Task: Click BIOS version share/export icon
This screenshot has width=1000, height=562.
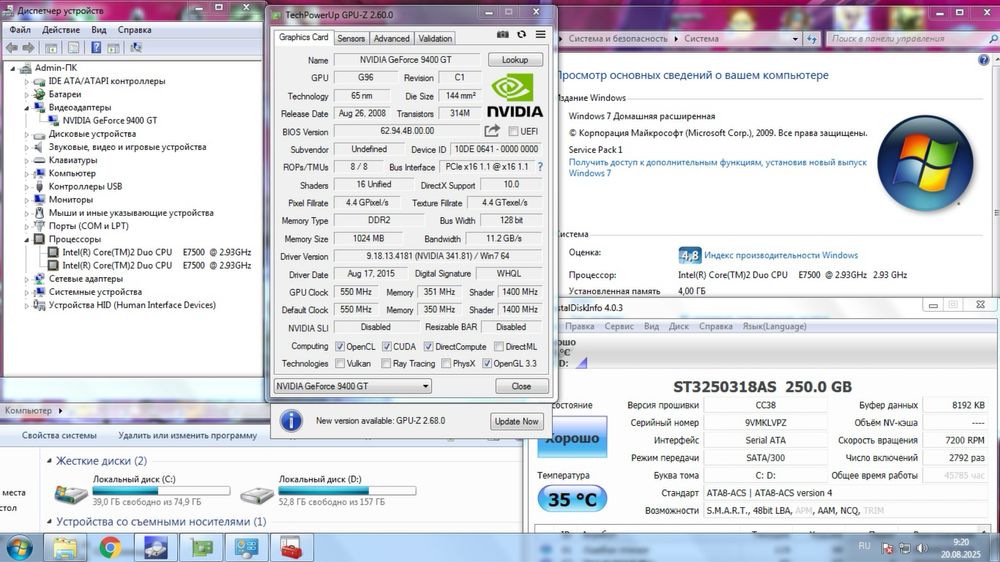Action: click(x=492, y=131)
